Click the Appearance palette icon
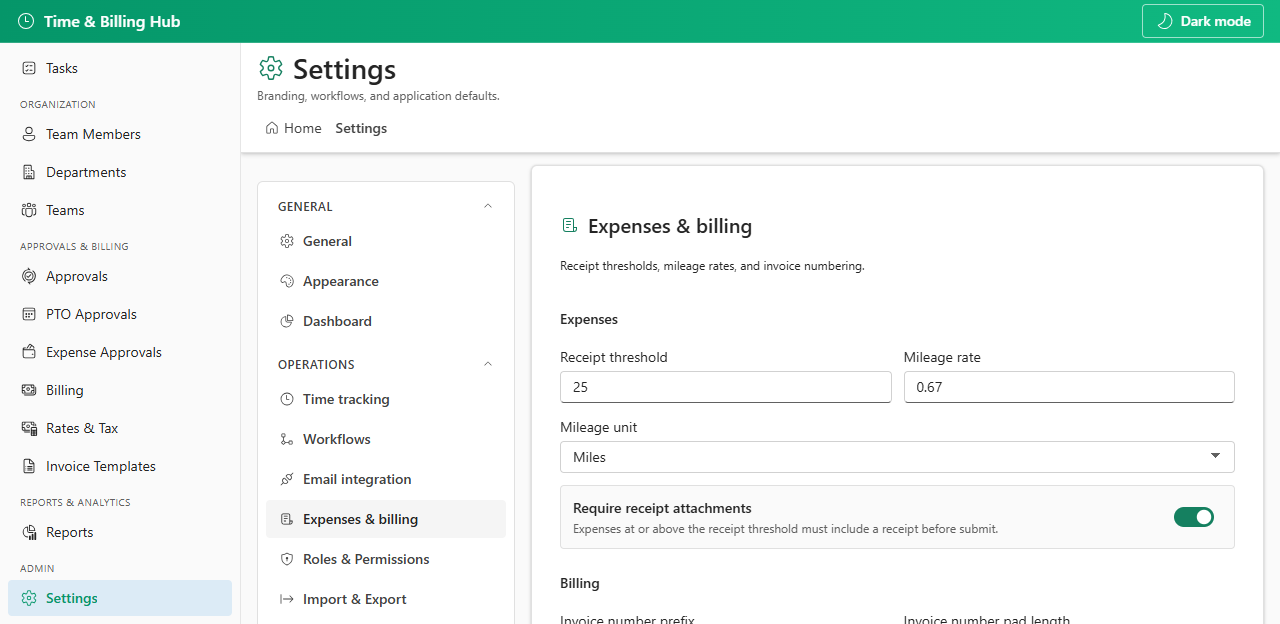 [287, 281]
